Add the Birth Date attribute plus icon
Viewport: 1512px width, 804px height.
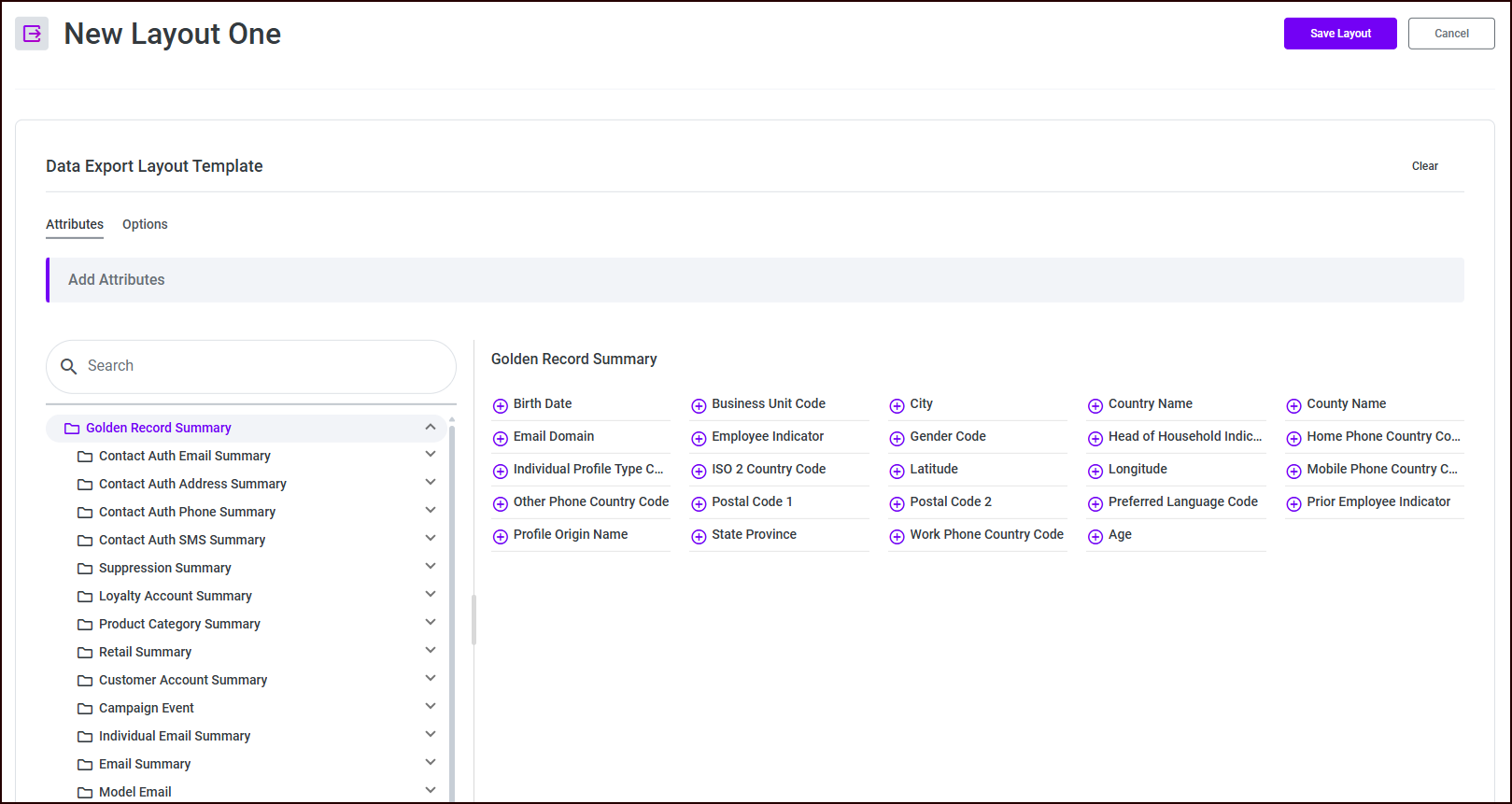point(501,405)
